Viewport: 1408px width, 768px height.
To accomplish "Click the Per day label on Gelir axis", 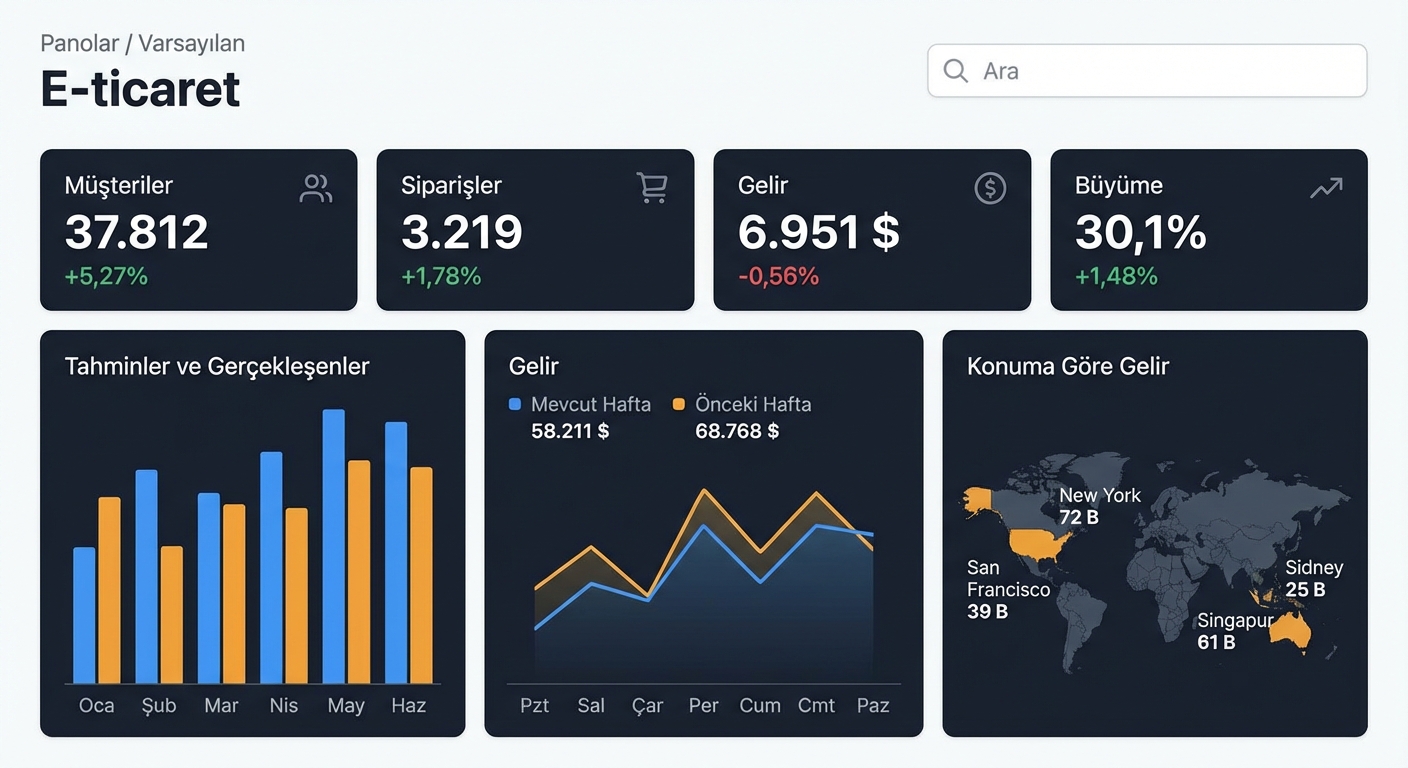I will (x=704, y=706).
